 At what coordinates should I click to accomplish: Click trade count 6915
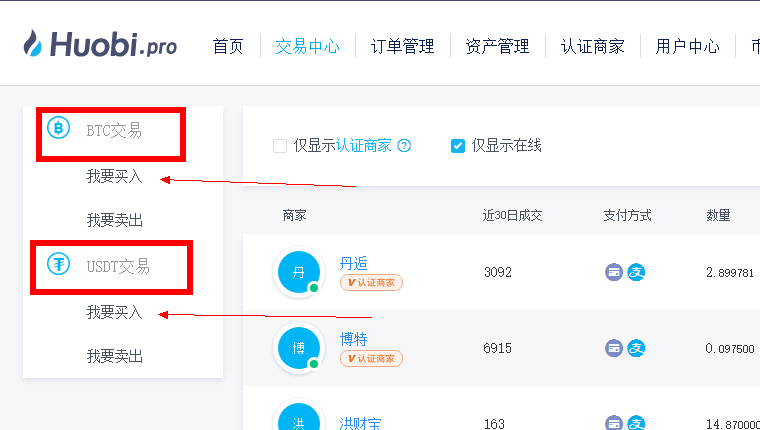click(498, 348)
